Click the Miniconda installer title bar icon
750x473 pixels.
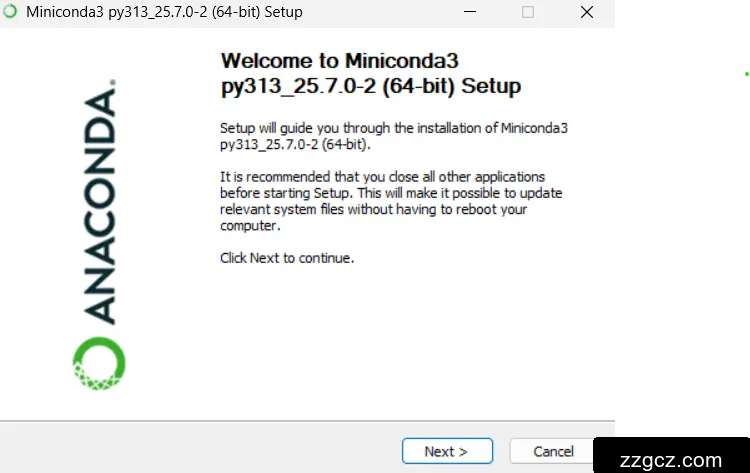[11, 12]
